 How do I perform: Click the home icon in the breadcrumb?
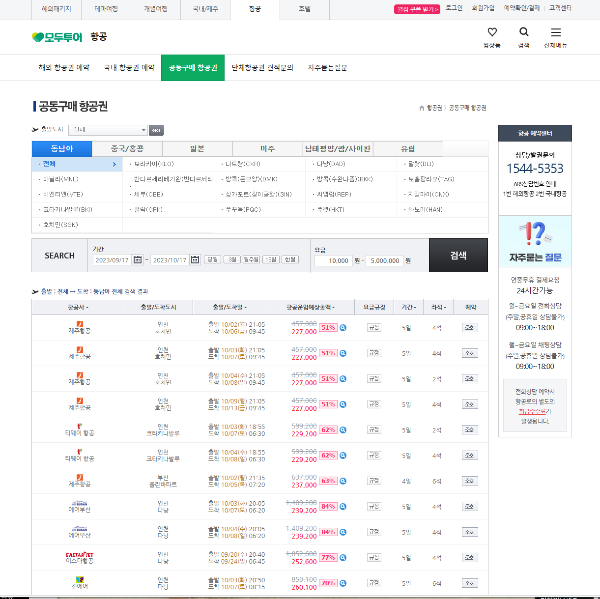[x=421, y=108]
